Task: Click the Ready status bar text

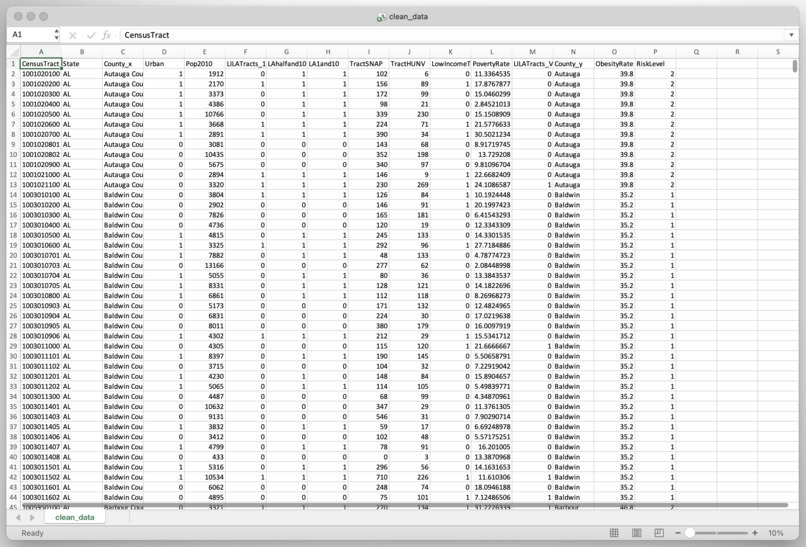Action: point(32,533)
